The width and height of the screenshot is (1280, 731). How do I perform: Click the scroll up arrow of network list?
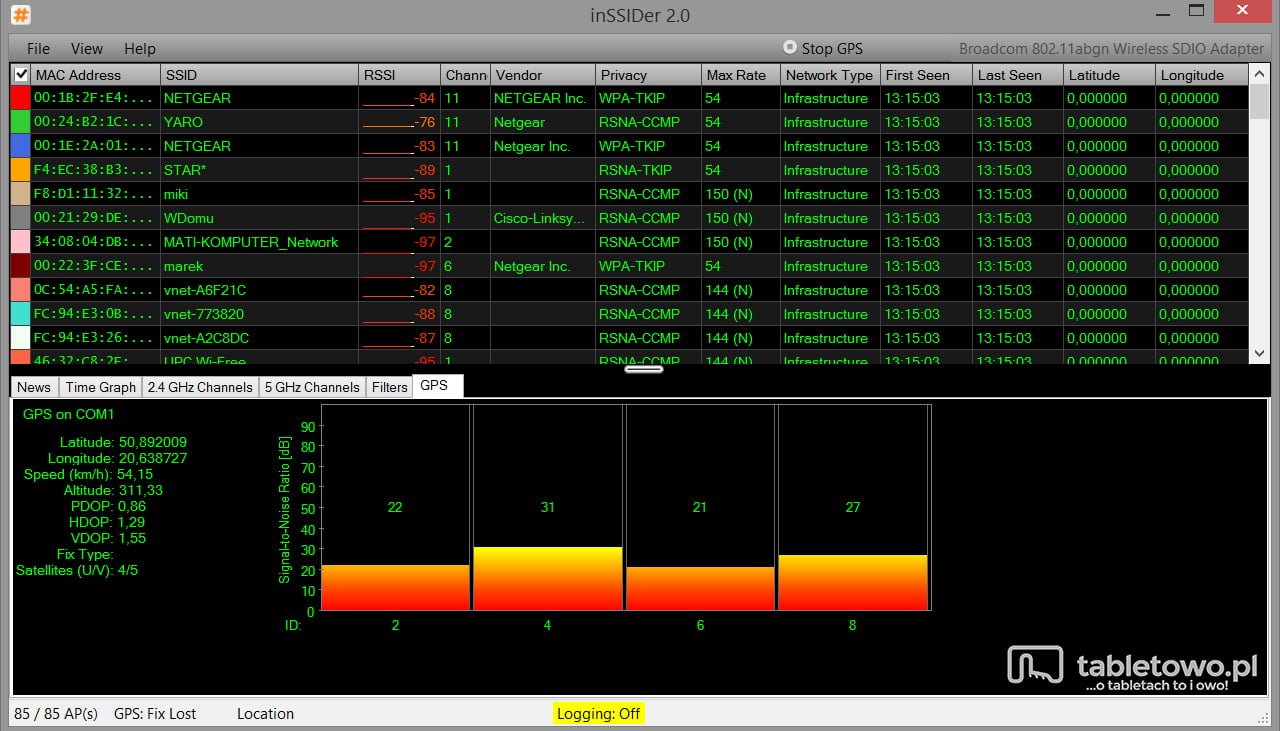pyautogui.click(x=1259, y=75)
